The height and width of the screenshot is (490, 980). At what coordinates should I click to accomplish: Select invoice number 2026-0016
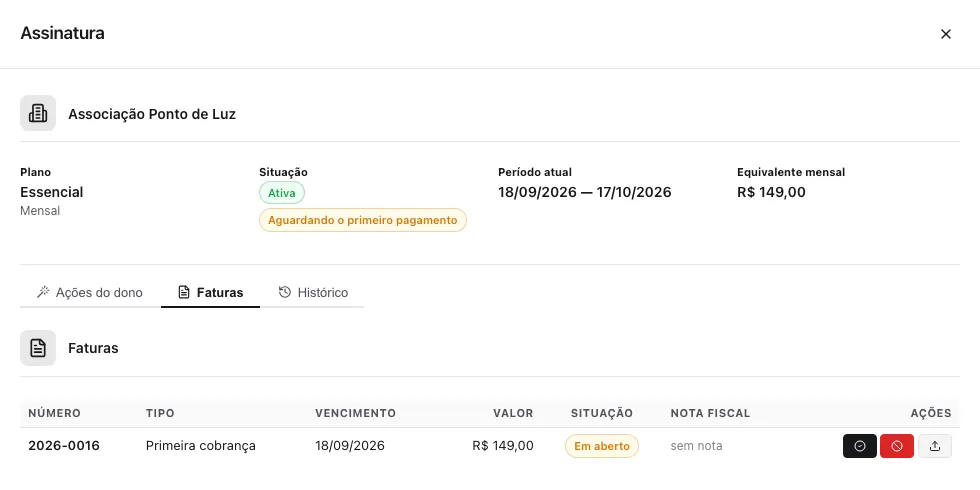(64, 446)
